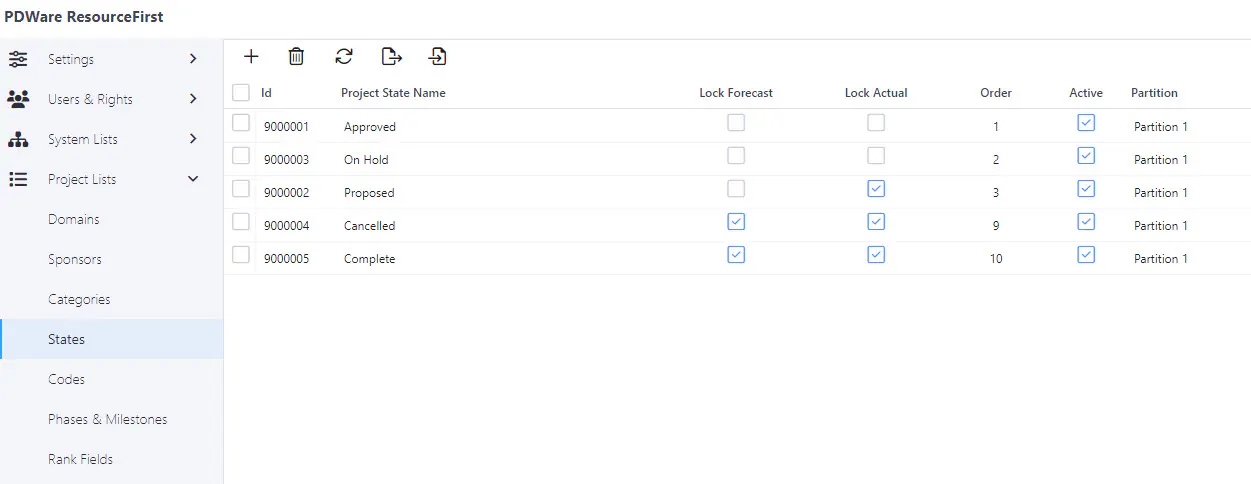
Task: Click the Project Lists list icon
Action: [x=18, y=179]
